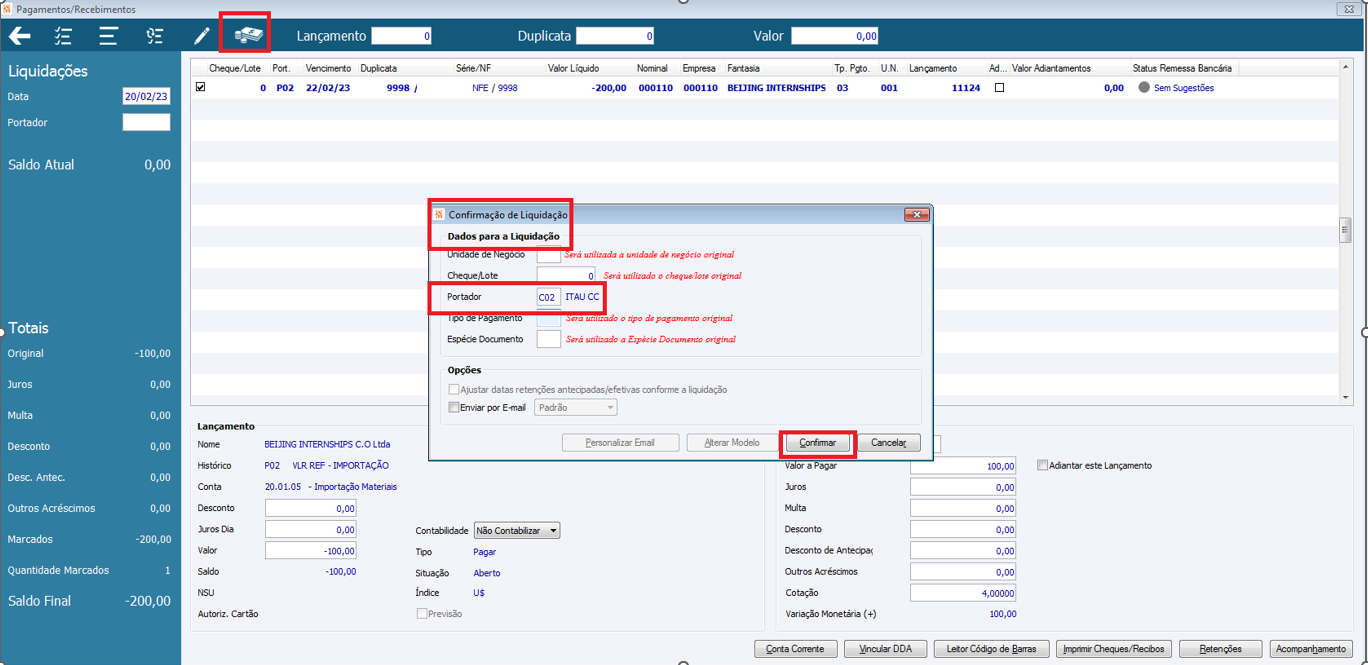
Task: Click the dialog Portador field showing C02
Action: click(x=549, y=297)
